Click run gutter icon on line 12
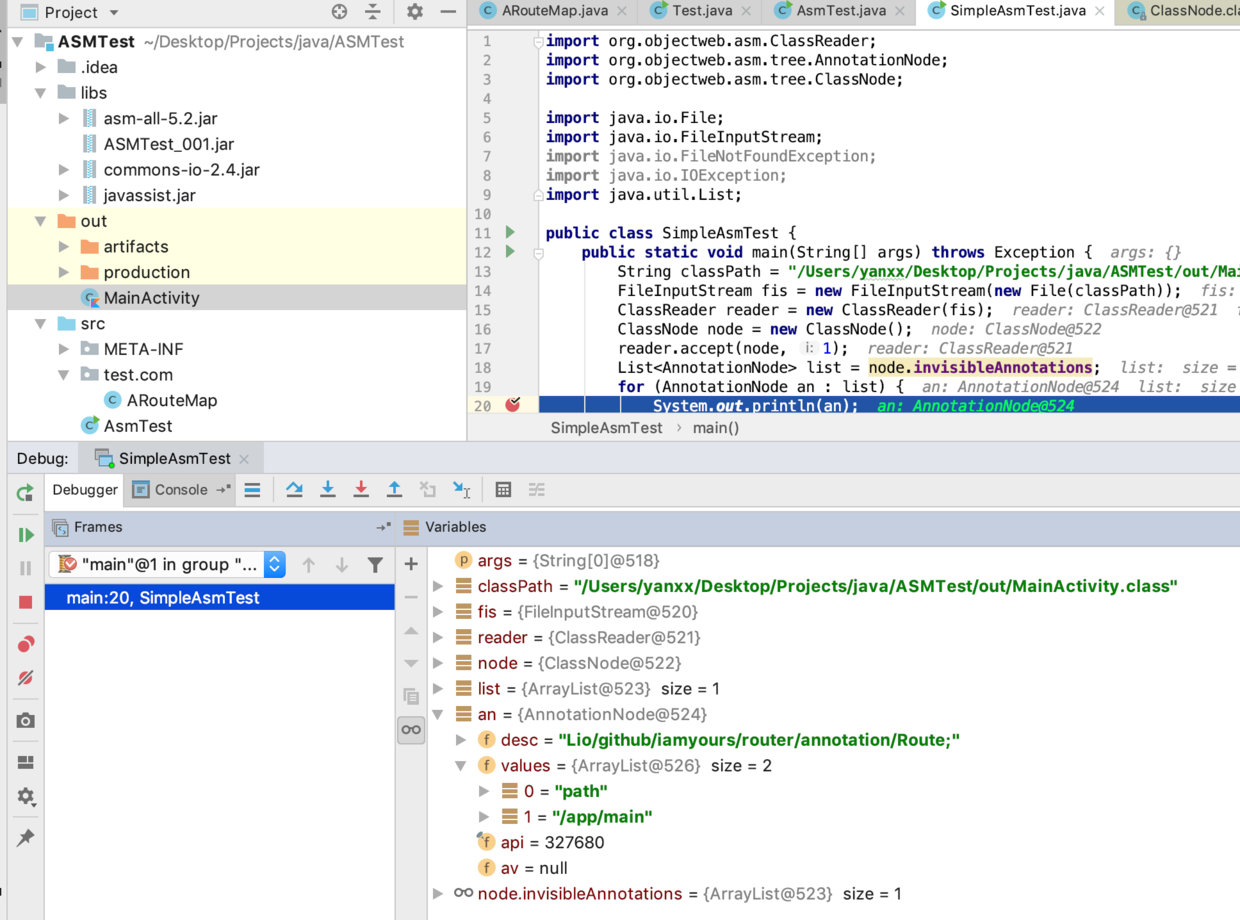Image resolution: width=1240 pixels, height=920 pixels. tap(510, 251)
